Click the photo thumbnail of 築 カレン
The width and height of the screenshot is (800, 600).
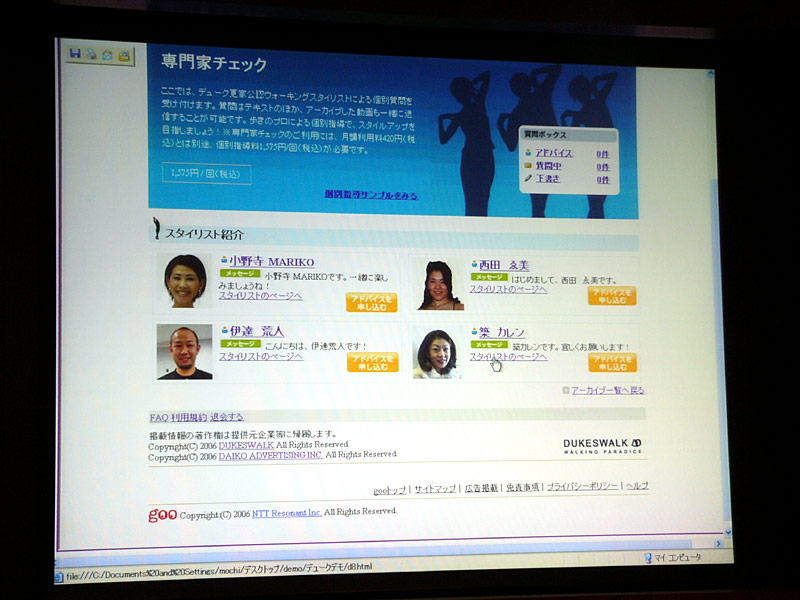coord(436,353)
